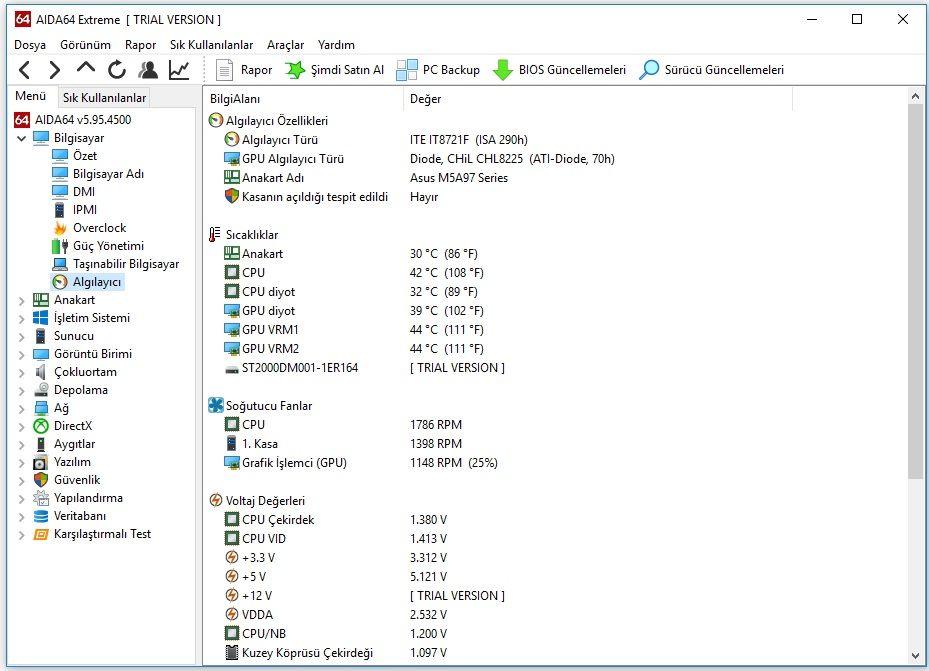This screenshot has height=671, width=929.
Task: Open the Rapor menu
Action: 140,45
